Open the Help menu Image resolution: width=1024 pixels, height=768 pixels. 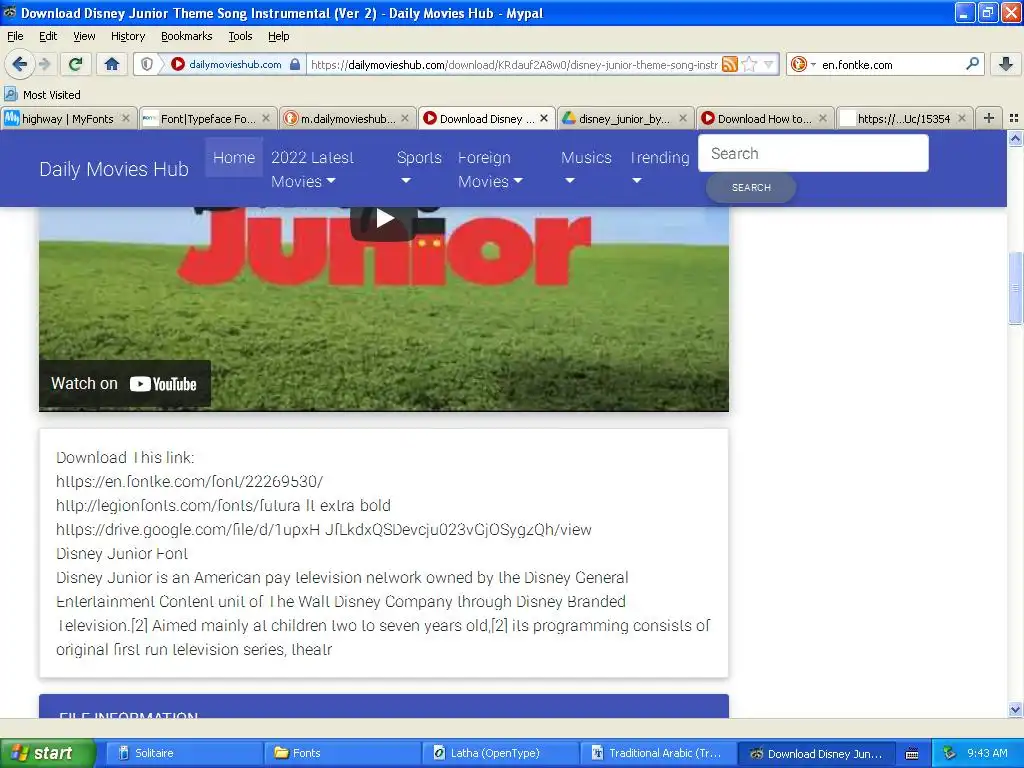[x=278, y=36]
